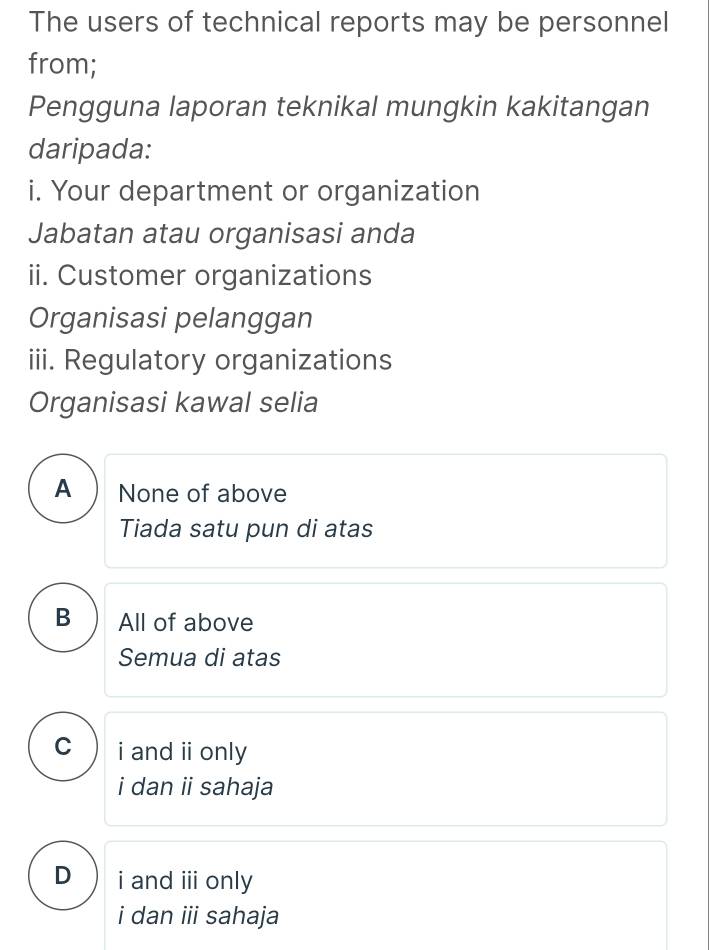Viewport: 709px width, 950px height.
Task: Click the 'i and ii only' option box
Action: [385, 768]
